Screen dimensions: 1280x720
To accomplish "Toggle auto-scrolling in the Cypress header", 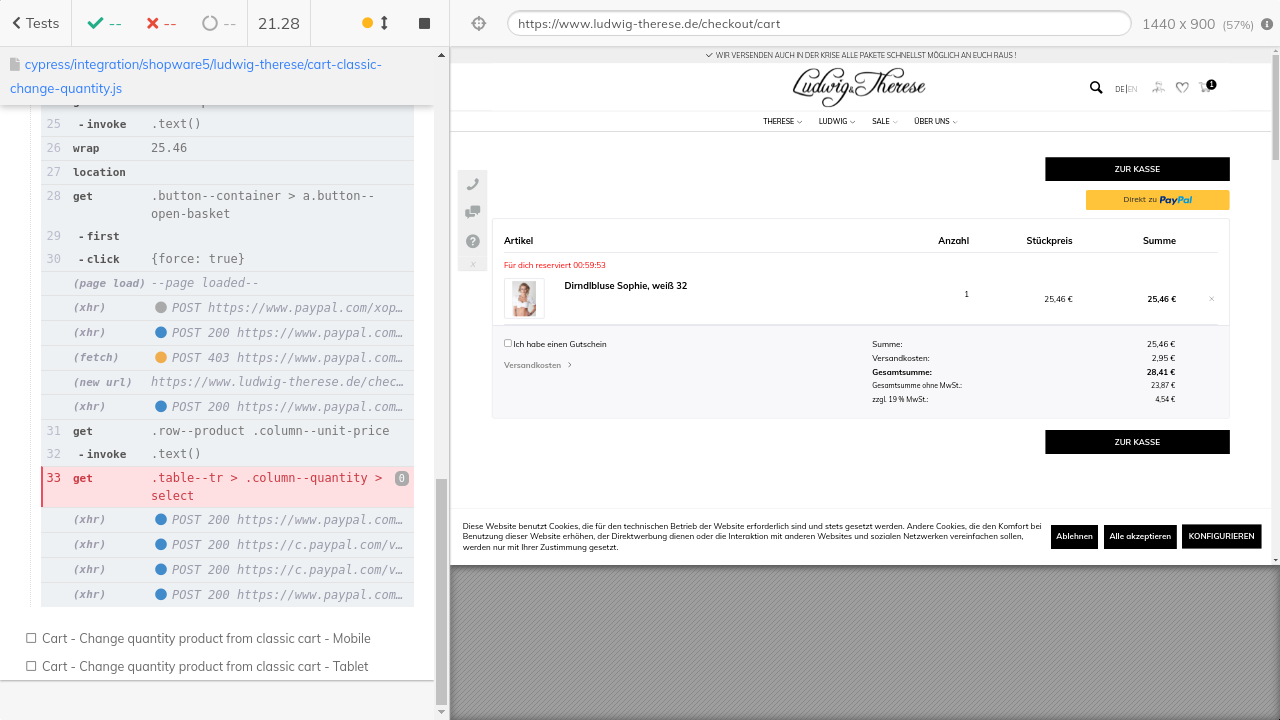I will (x=376, y=23).
